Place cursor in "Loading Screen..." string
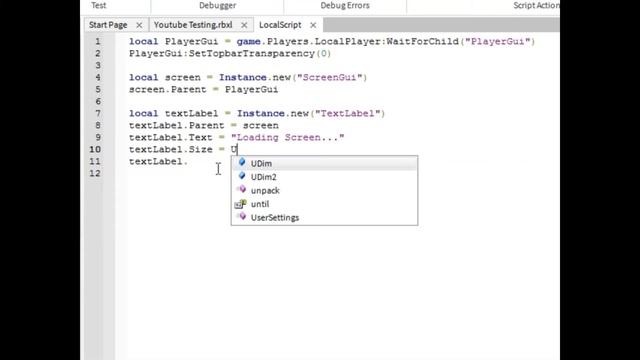The image size is (640, 360). [x=288, y=137]
